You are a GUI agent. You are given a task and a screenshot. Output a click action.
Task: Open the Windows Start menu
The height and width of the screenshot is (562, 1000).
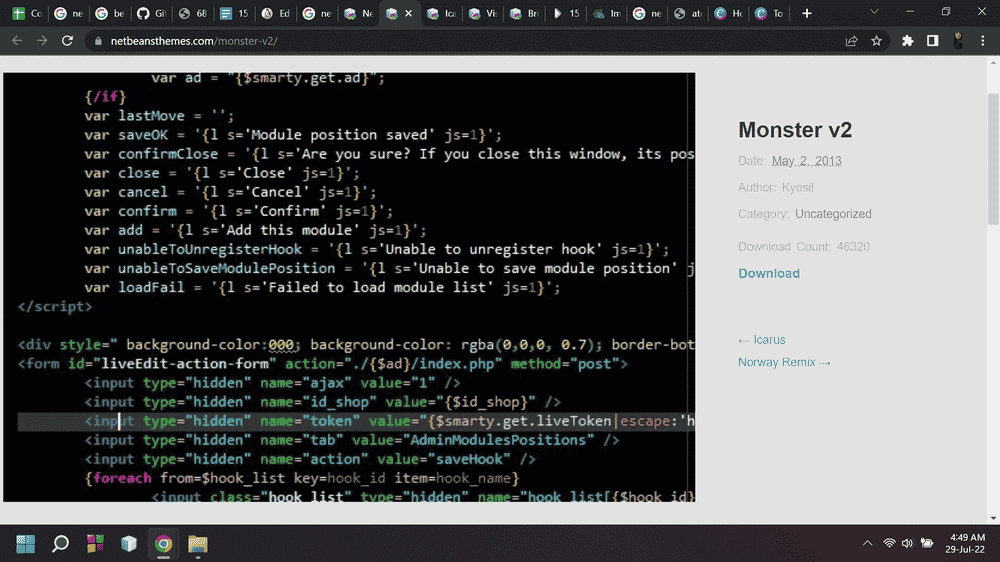point(26,544)
